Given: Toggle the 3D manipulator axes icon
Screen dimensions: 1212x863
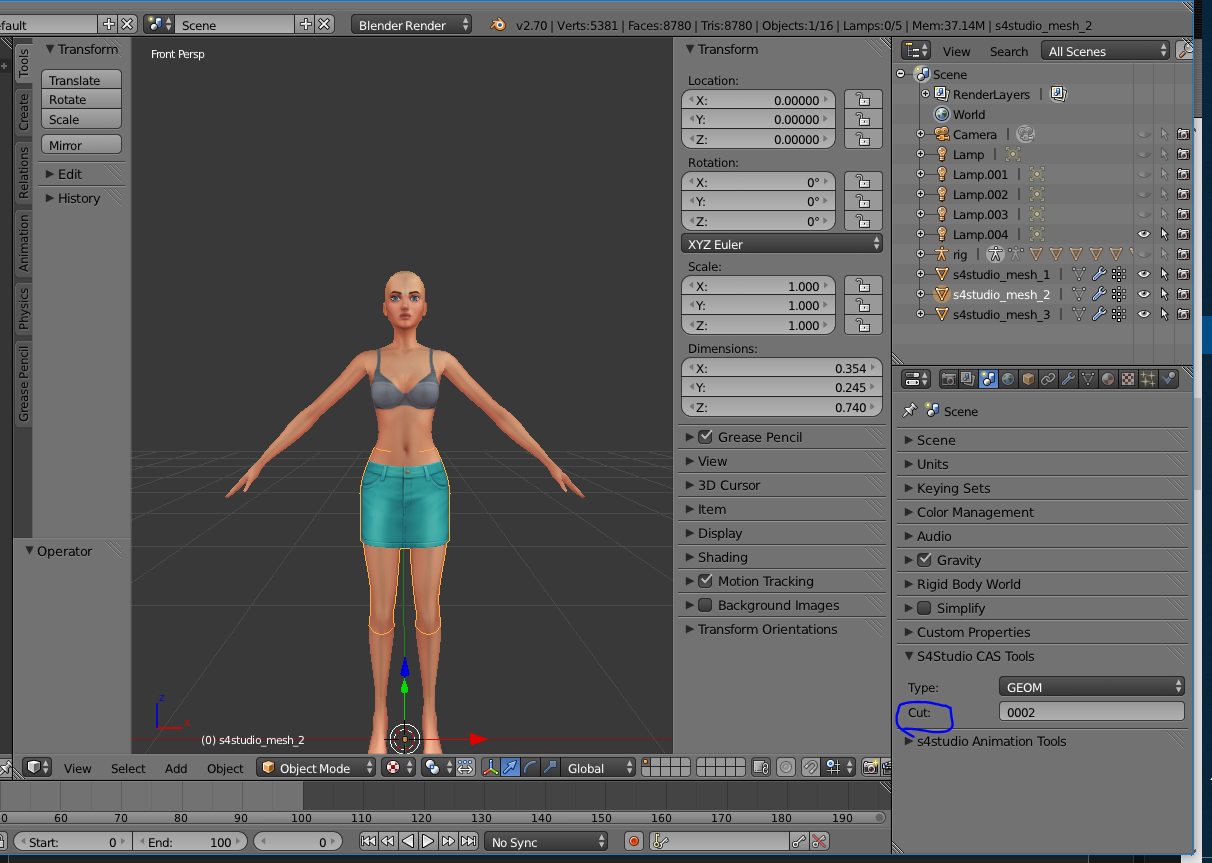Looking at the screenshot, I should pos(490,767).
